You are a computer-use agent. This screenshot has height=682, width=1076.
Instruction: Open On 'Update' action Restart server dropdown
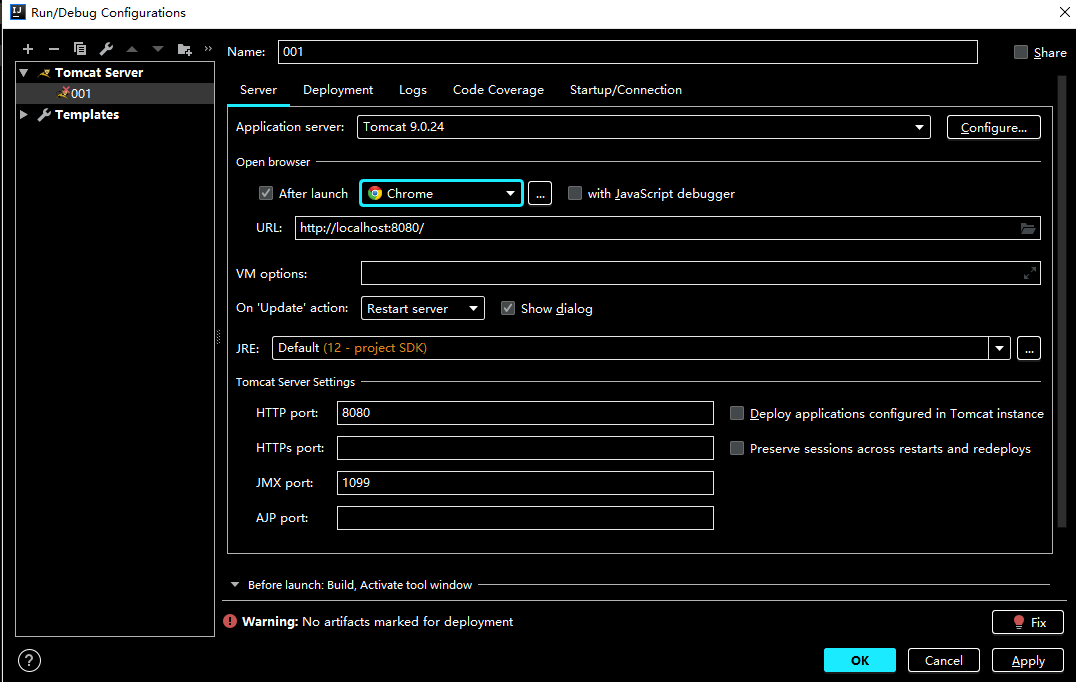[x=423, y=308]
